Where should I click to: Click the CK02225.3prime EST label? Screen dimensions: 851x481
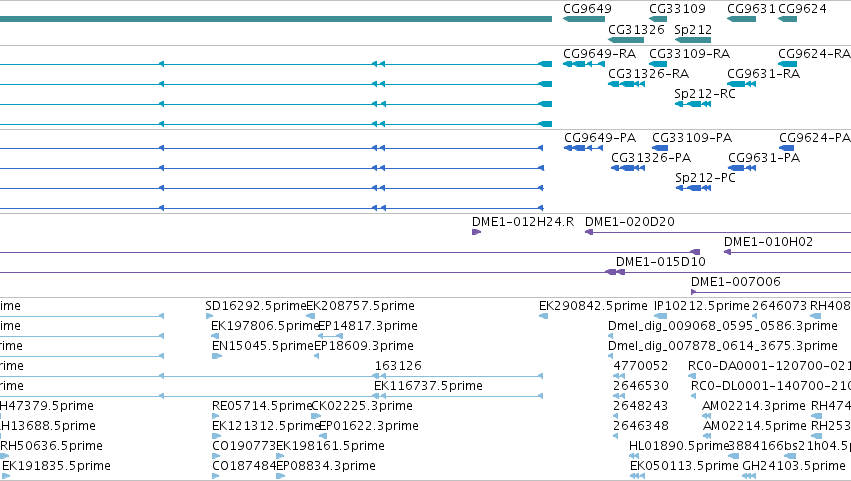[x=362, y=407]
